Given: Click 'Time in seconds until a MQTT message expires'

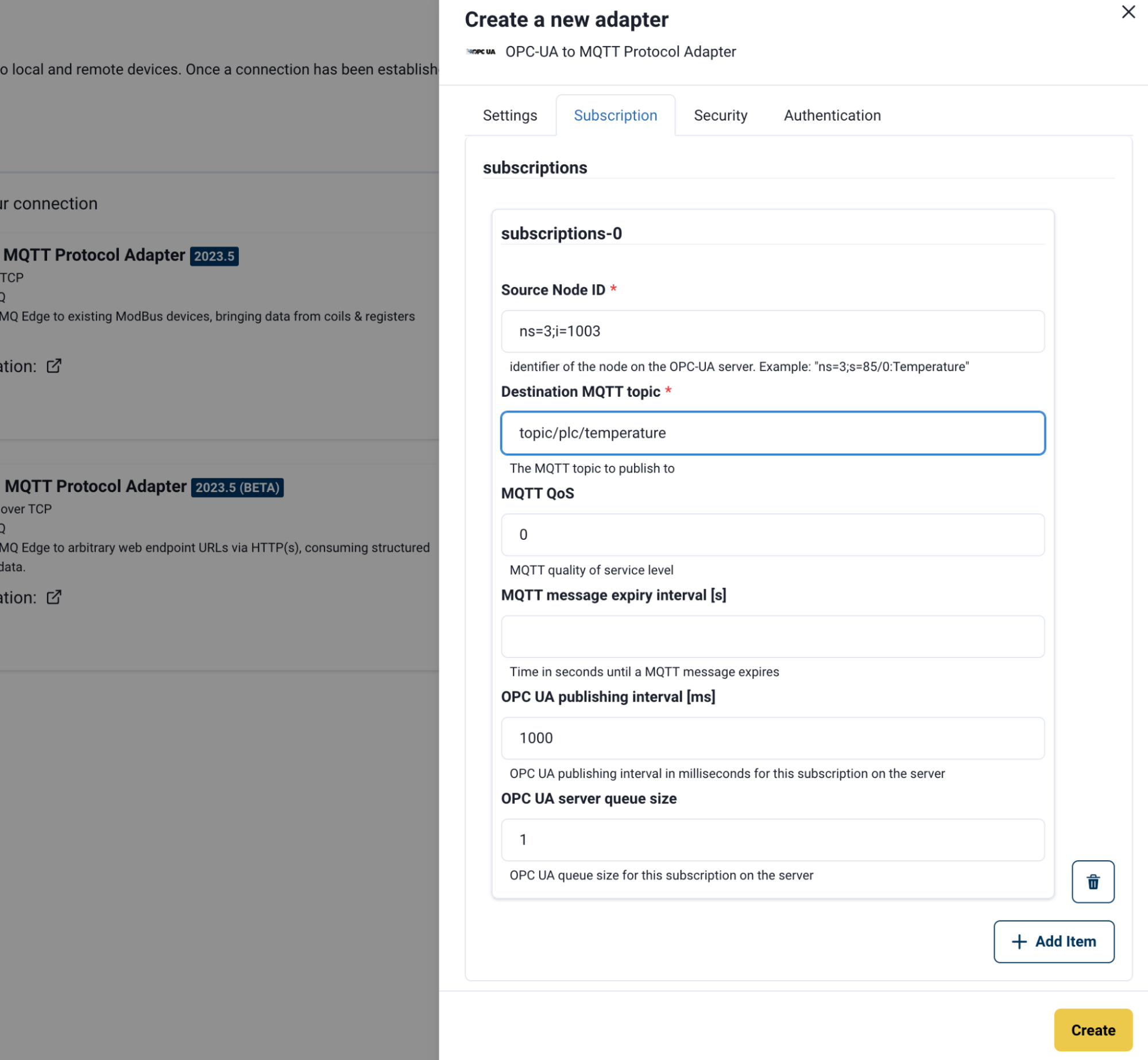Looking at the screenshot, I should 644,671.
